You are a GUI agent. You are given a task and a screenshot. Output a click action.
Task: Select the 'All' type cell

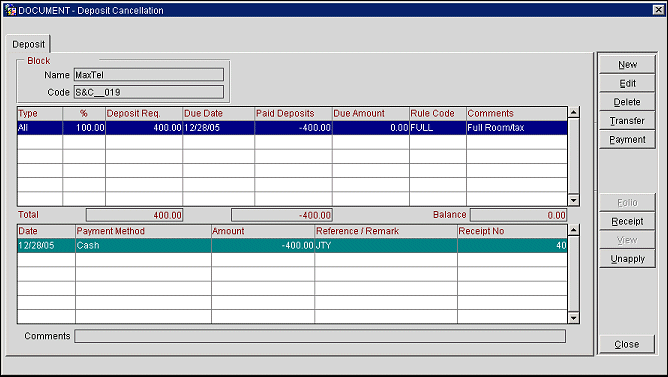40,128
